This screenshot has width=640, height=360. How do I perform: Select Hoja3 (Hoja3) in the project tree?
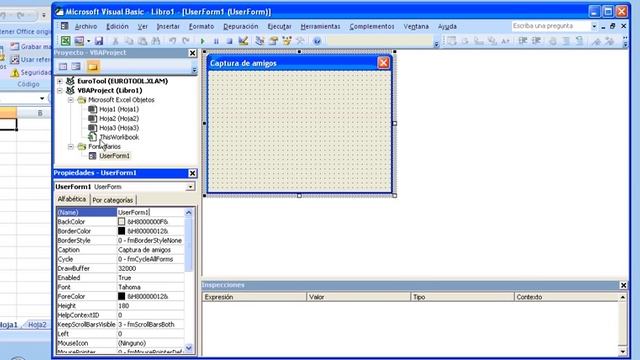pos(119,128)
